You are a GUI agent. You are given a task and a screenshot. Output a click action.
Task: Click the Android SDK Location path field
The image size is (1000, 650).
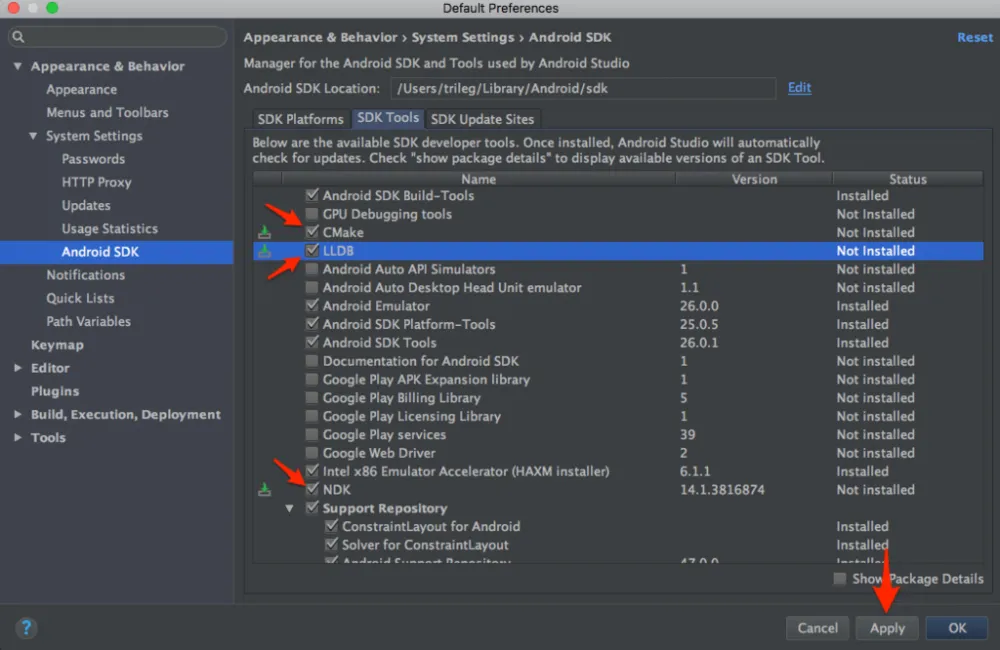(x=582, y=89)
